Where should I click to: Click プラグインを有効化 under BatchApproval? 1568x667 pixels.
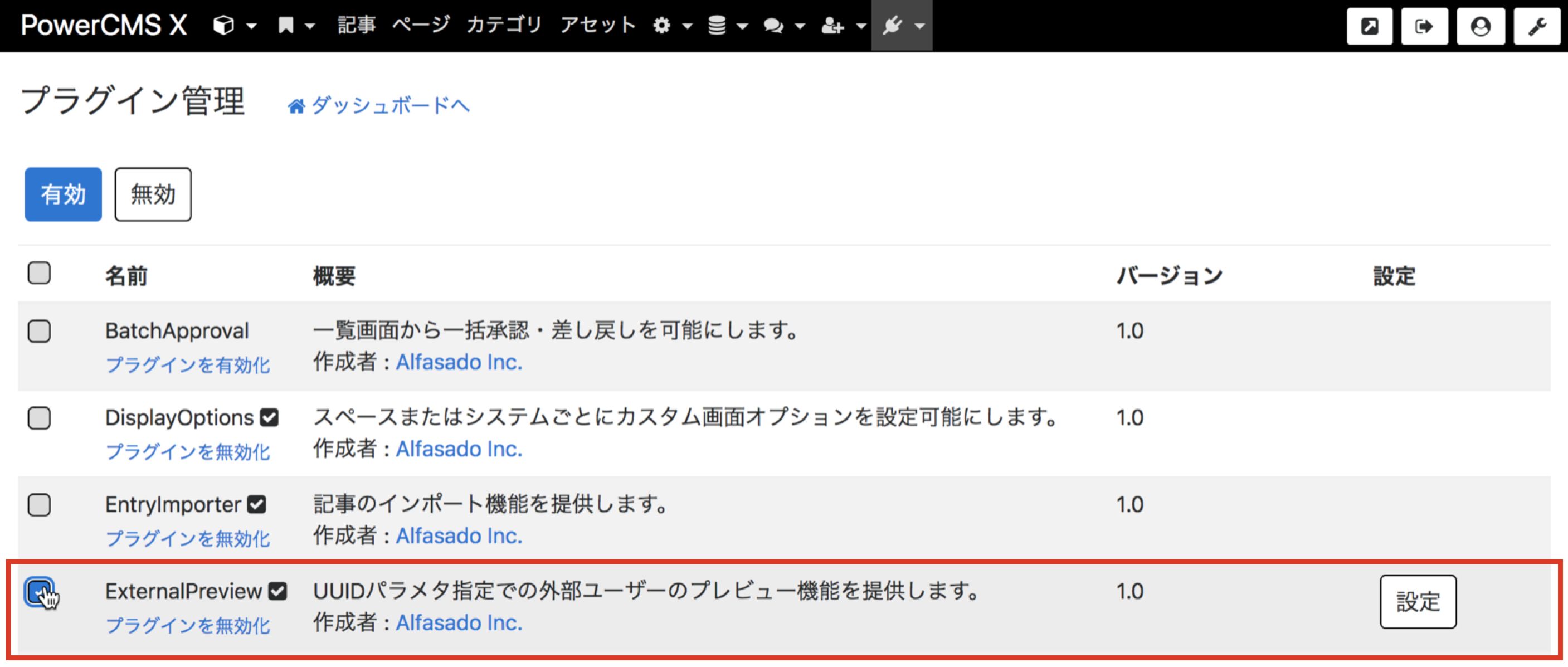(187, 364)
